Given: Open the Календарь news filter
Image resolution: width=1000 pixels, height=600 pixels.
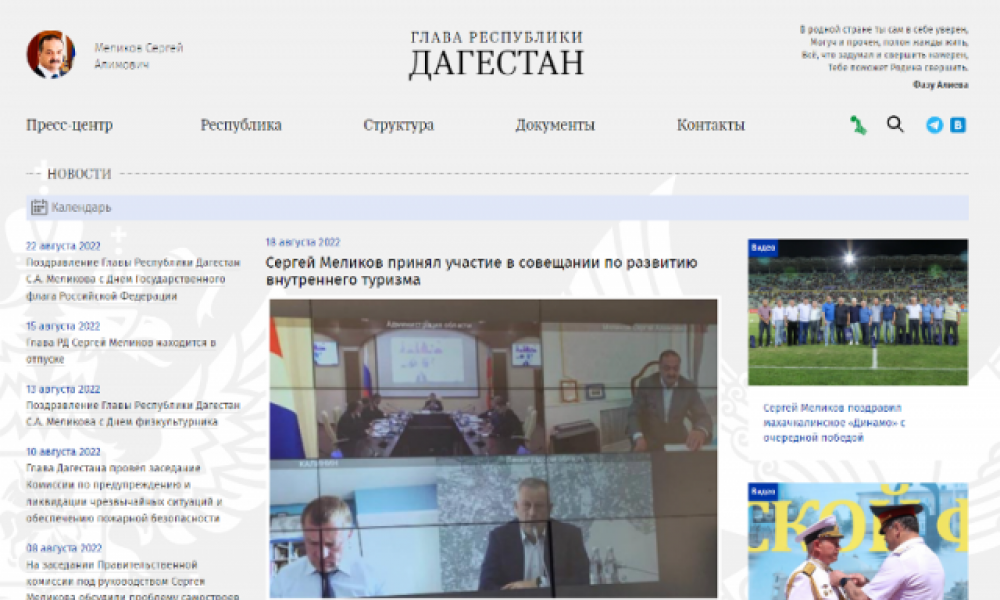Looking at the screenshot, I should pyautogui.click(x=81, y=208).
